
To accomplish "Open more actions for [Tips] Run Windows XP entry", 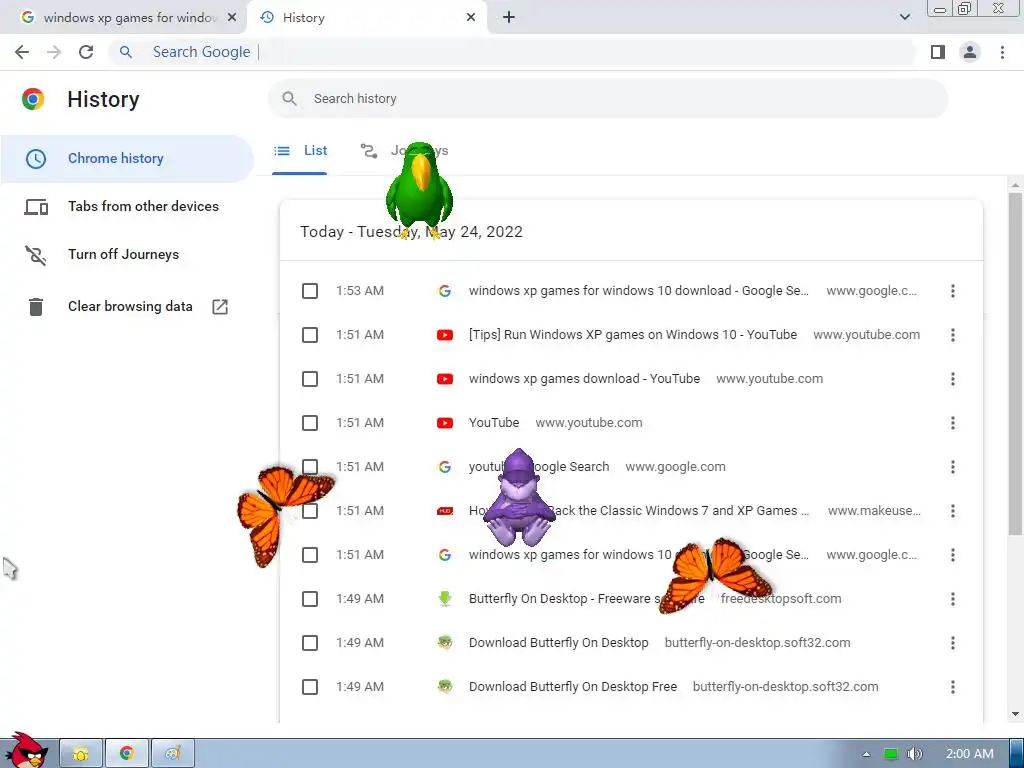I will 953,335.
